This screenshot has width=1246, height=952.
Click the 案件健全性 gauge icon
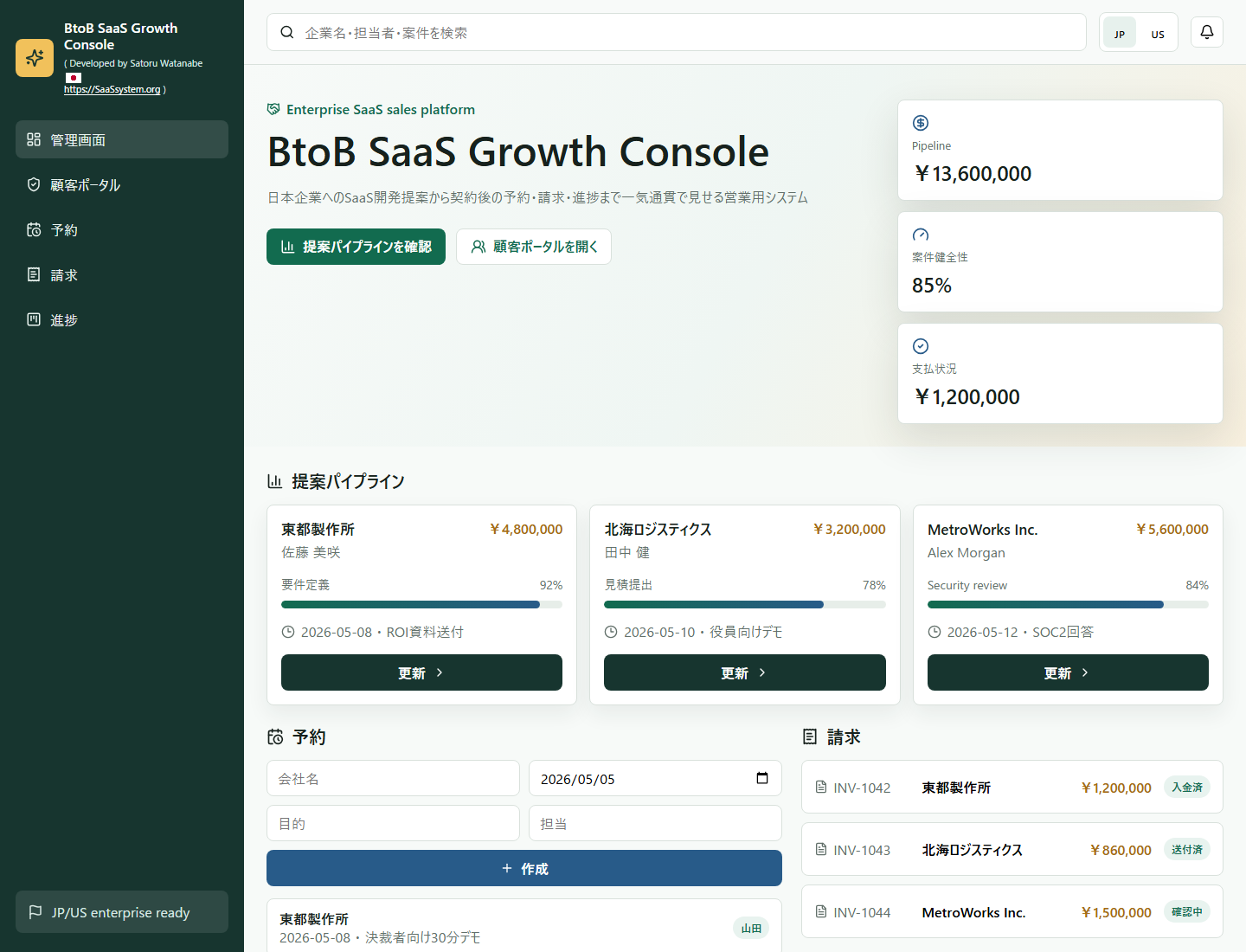921,235
